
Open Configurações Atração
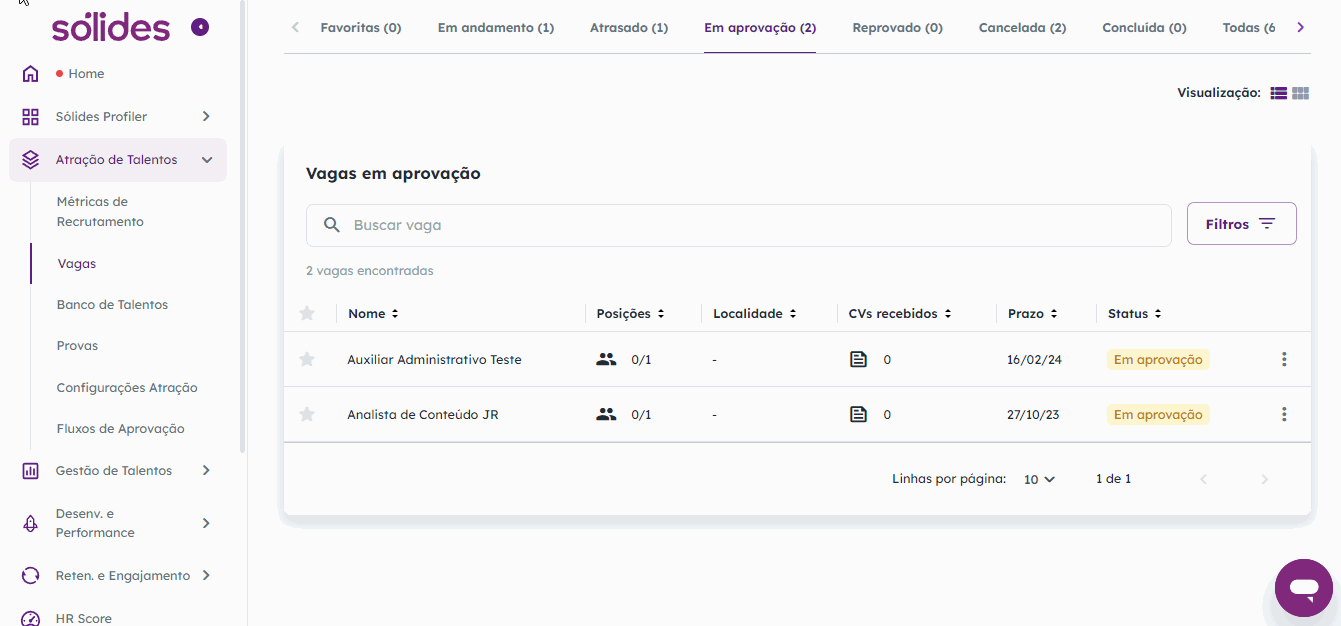(x=127, y=388)
